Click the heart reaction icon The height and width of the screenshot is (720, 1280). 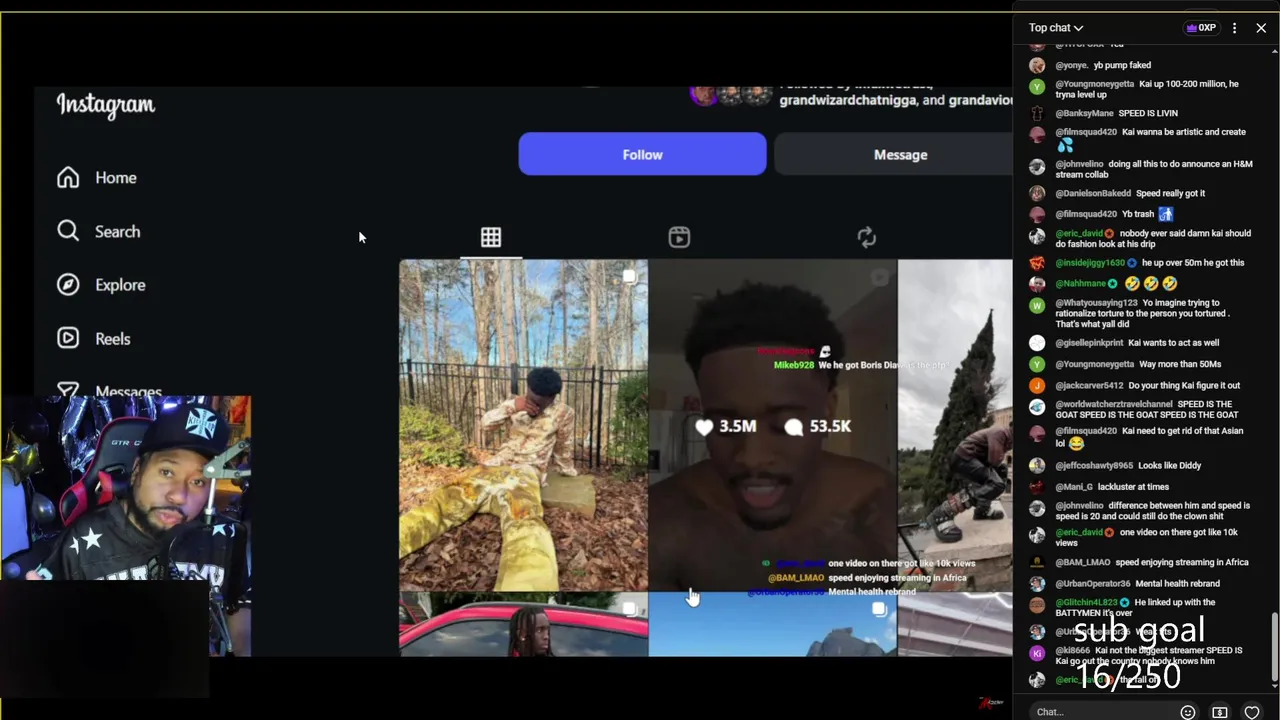point(1252,712)
